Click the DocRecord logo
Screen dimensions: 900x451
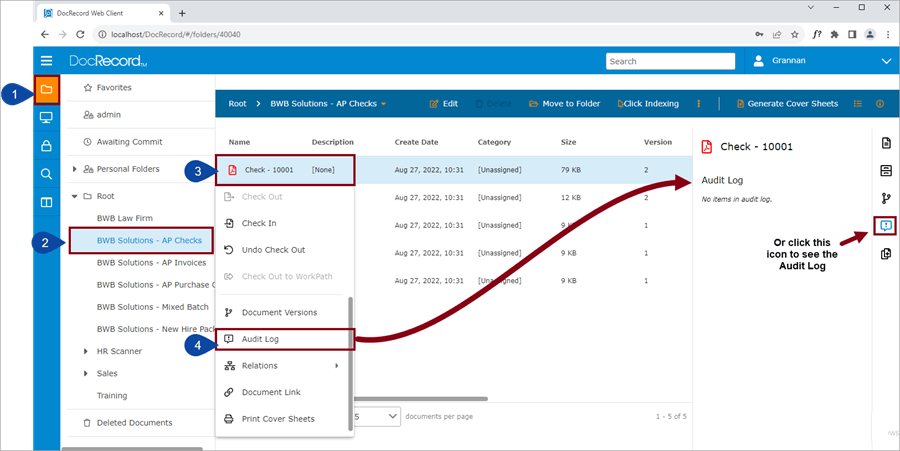click(x=108, y=61)
